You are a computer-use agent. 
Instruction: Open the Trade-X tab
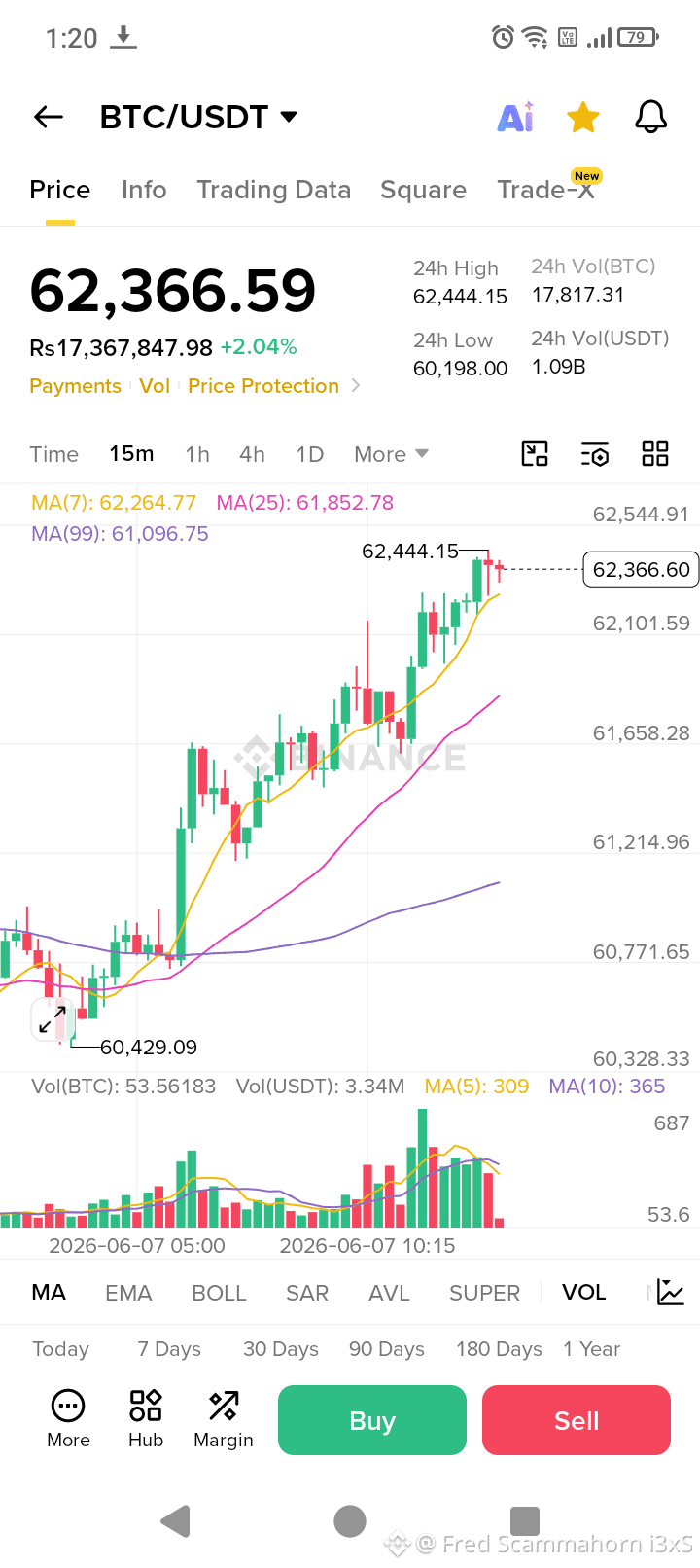click(x=545, y=190)
